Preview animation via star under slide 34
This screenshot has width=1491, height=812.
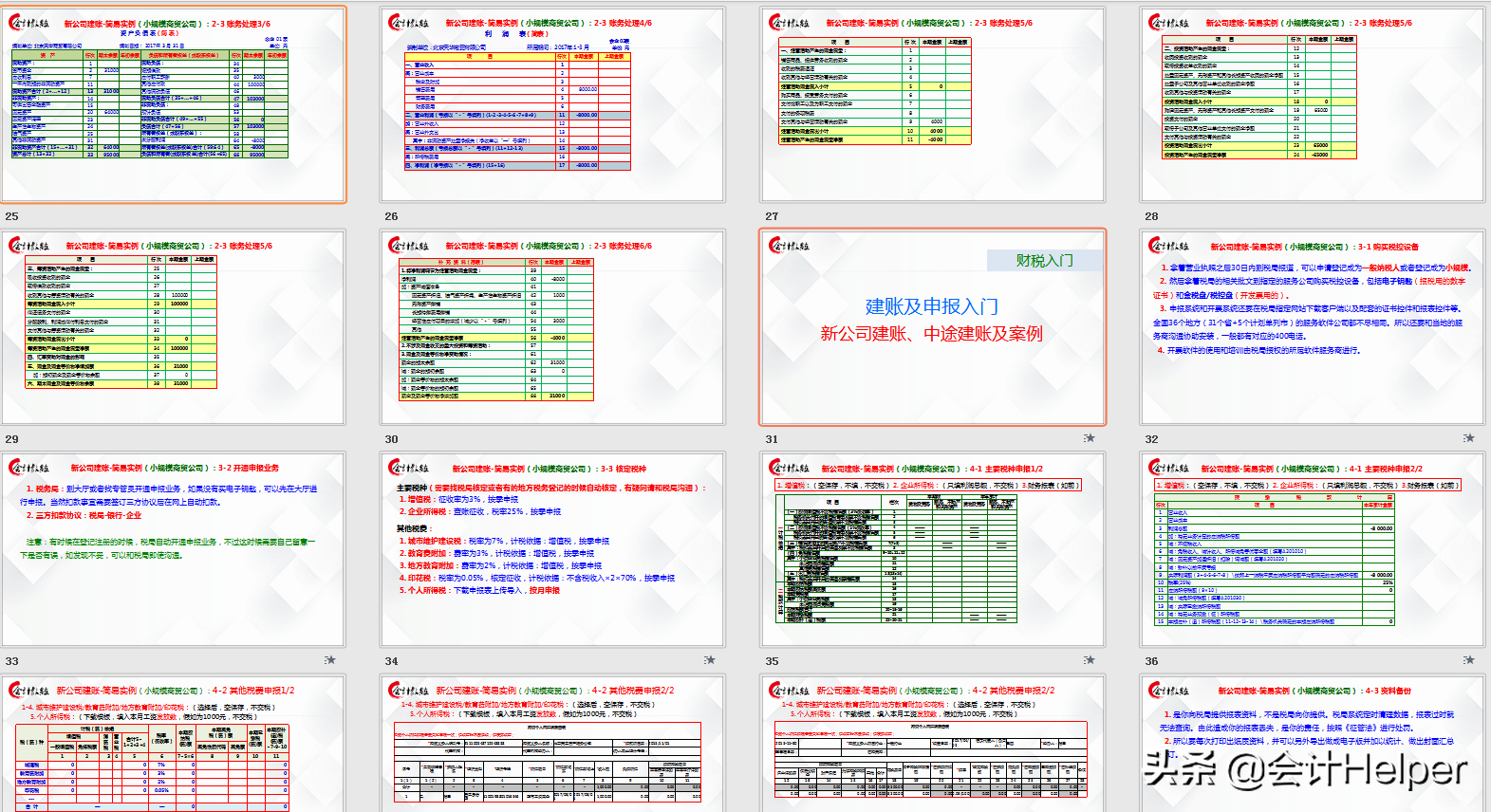tap(710, 659)
